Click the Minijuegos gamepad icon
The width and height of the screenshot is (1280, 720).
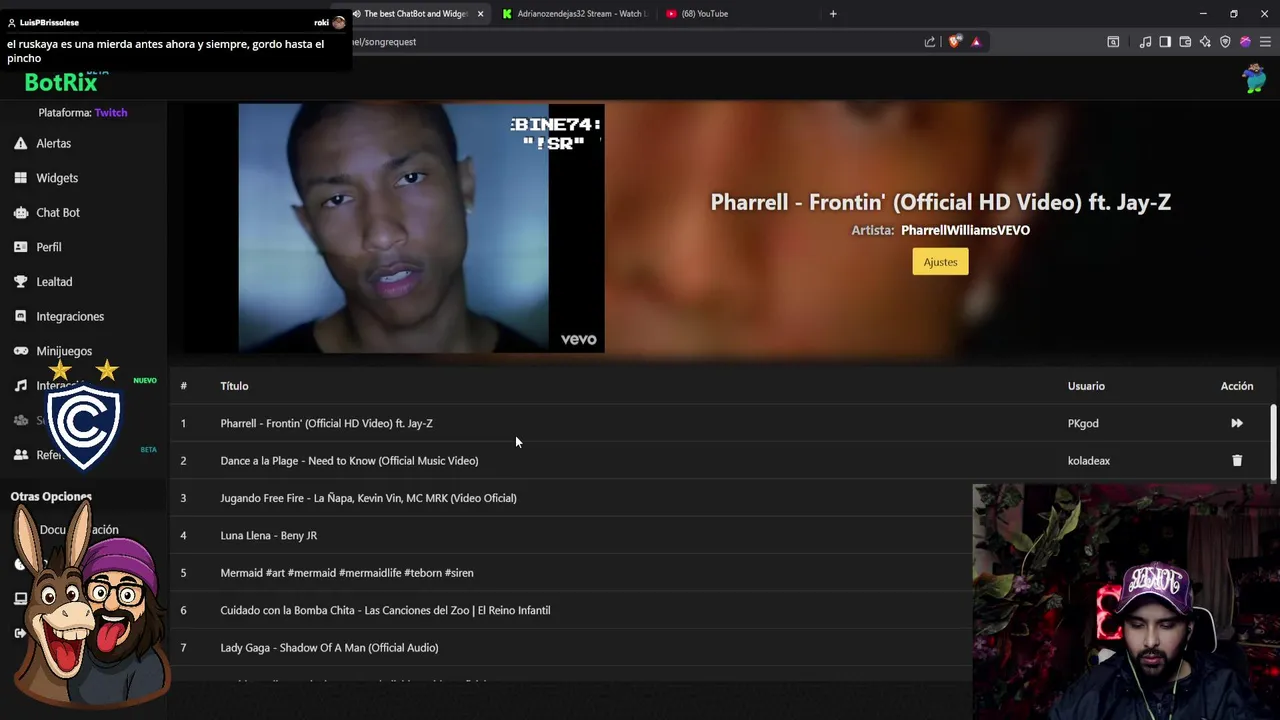[x=20, y=351]
